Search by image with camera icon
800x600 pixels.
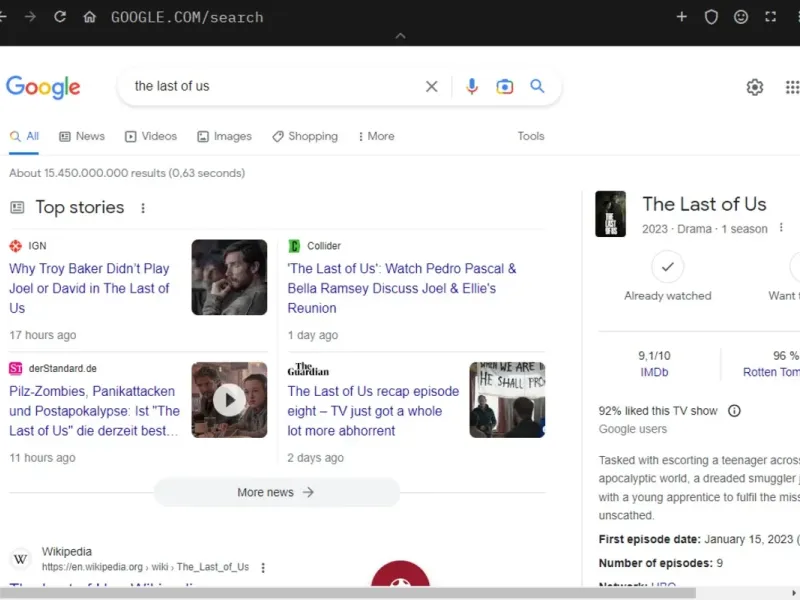coord(504,87)
